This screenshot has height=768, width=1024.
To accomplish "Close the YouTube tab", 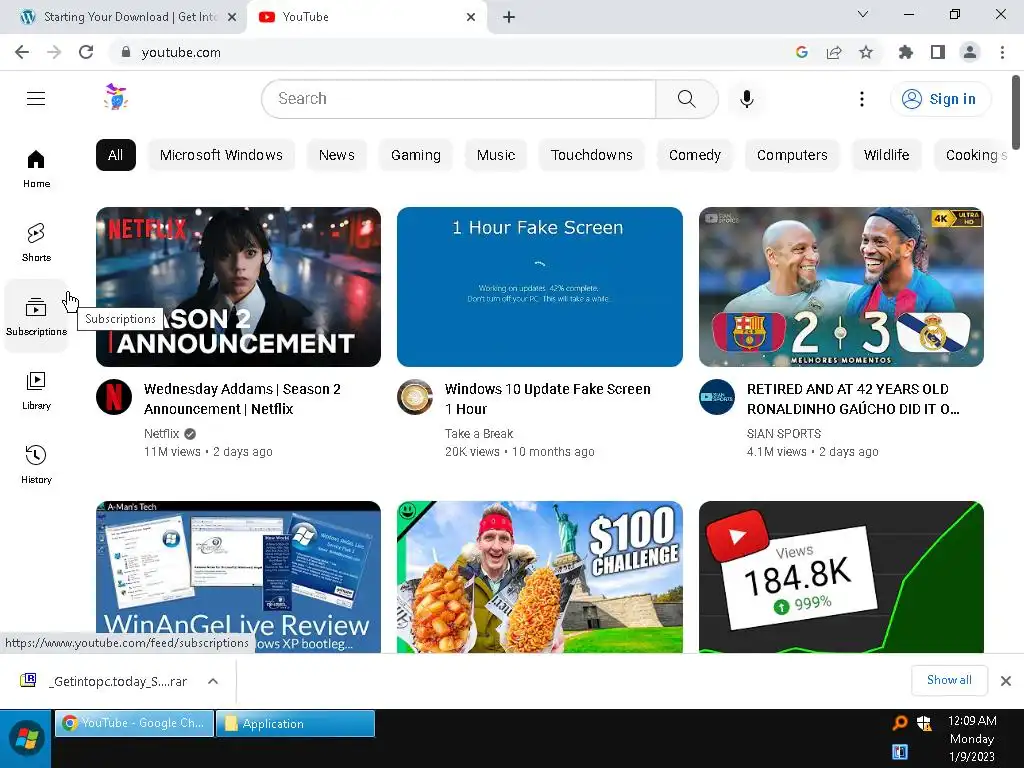I will [x=471, y=17].
